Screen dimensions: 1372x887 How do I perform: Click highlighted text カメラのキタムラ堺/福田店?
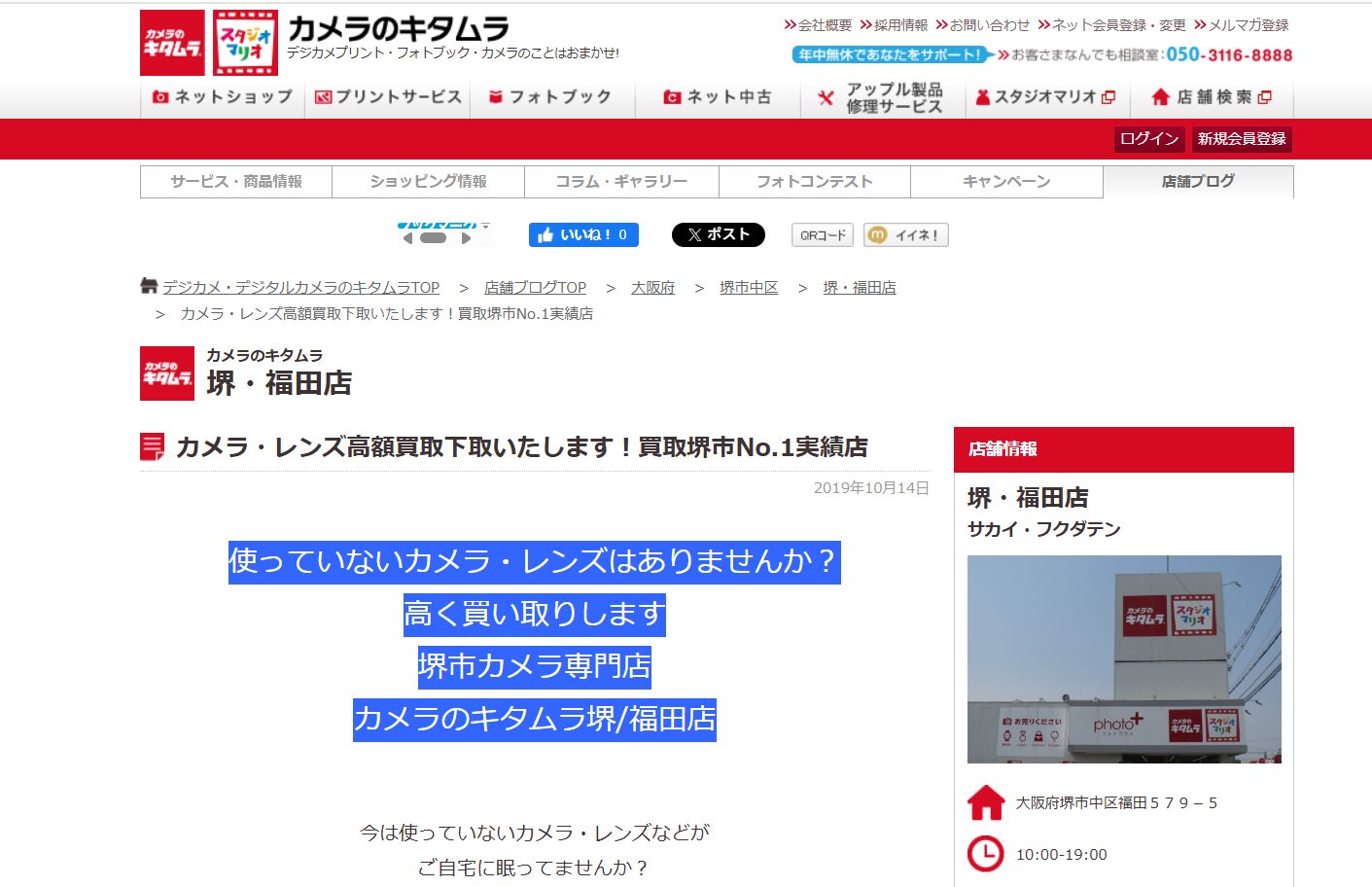pyautogui.click(x=535, y=720)
